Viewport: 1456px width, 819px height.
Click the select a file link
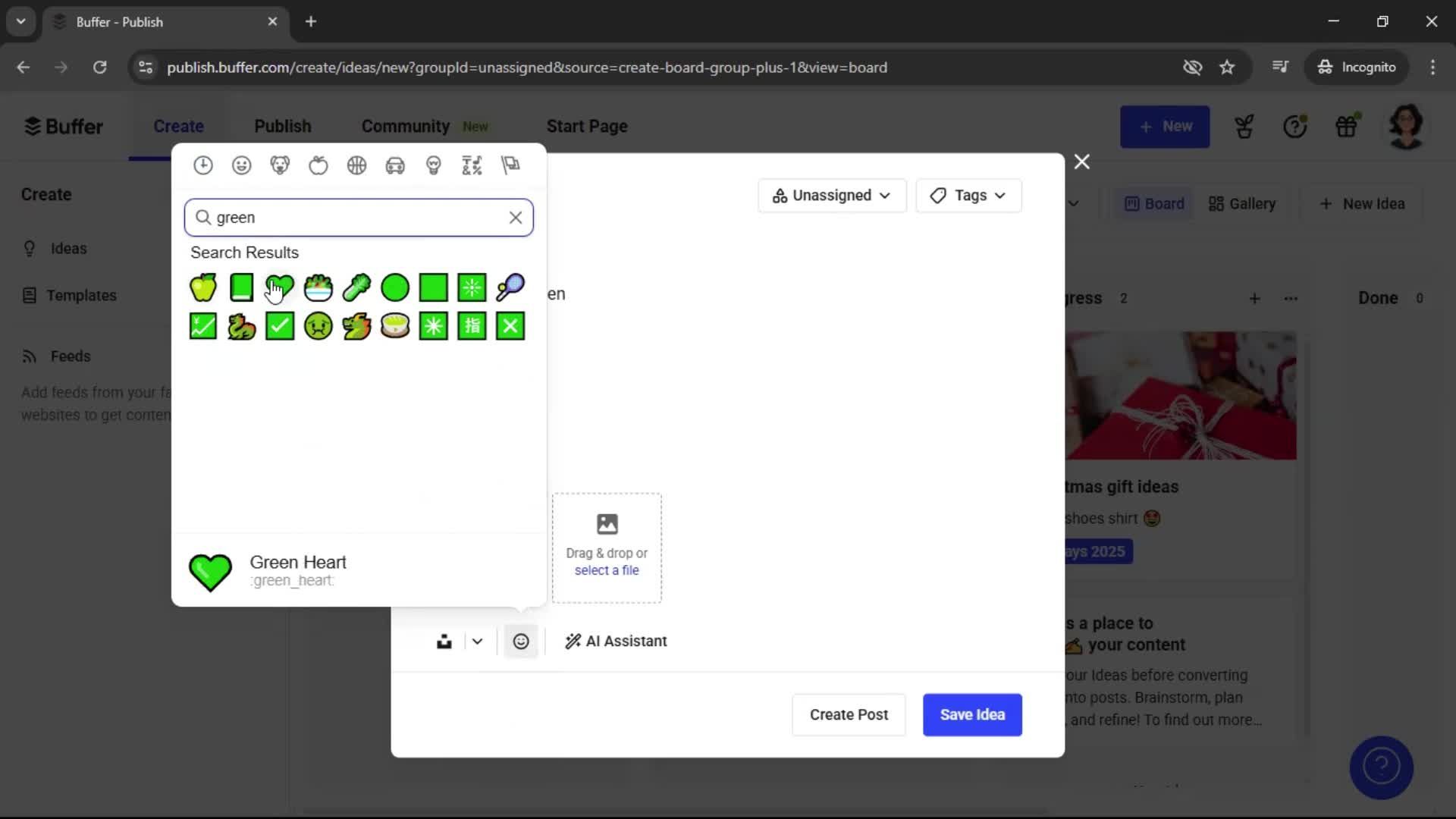click(x=607, y=570)
